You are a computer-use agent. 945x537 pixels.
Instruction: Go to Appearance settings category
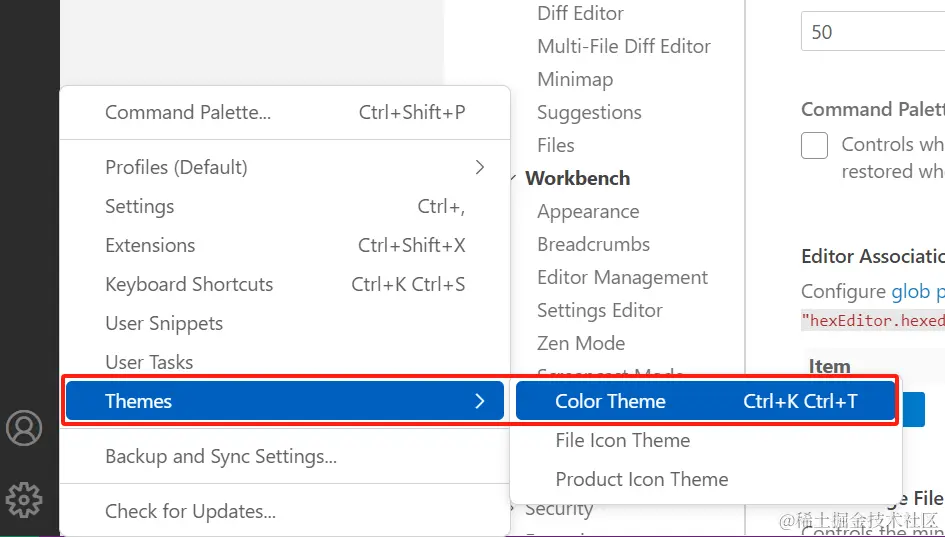[x=588, y=211]
